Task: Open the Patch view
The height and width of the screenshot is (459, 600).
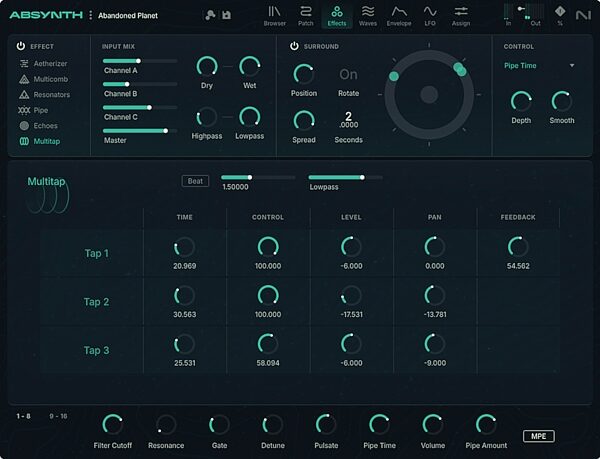Action: (305, 16)
